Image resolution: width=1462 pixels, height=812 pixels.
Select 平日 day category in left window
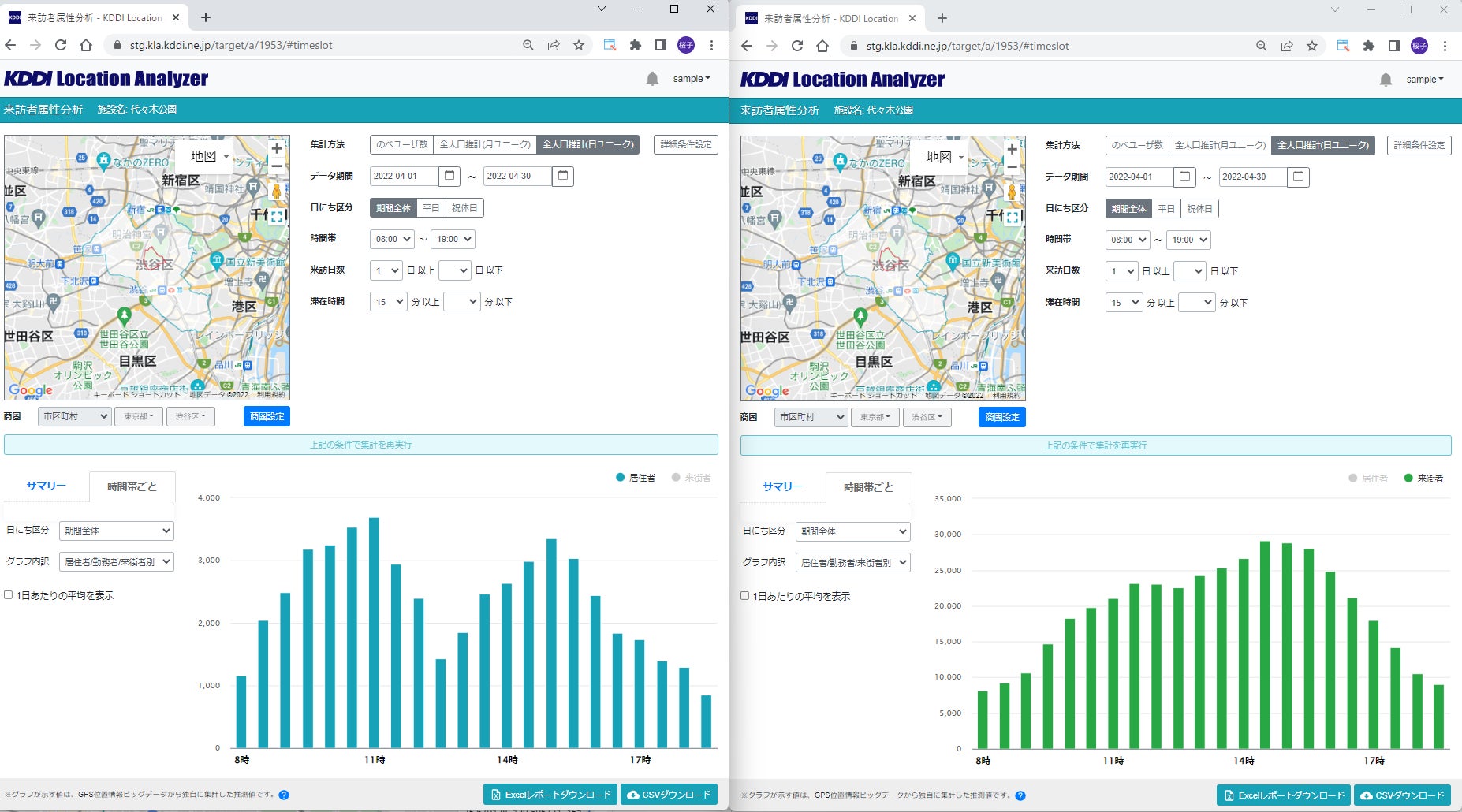coord(431,208)
